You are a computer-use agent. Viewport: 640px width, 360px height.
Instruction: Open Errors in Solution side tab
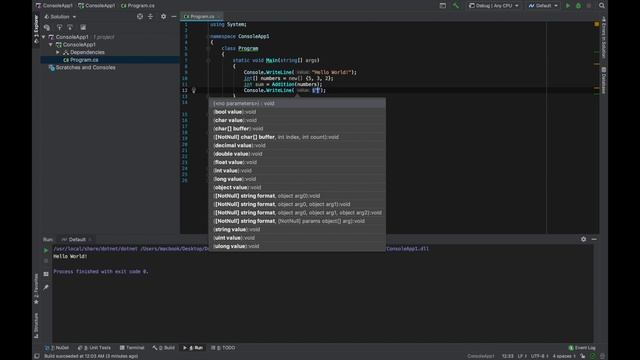(x=604, y=37)
